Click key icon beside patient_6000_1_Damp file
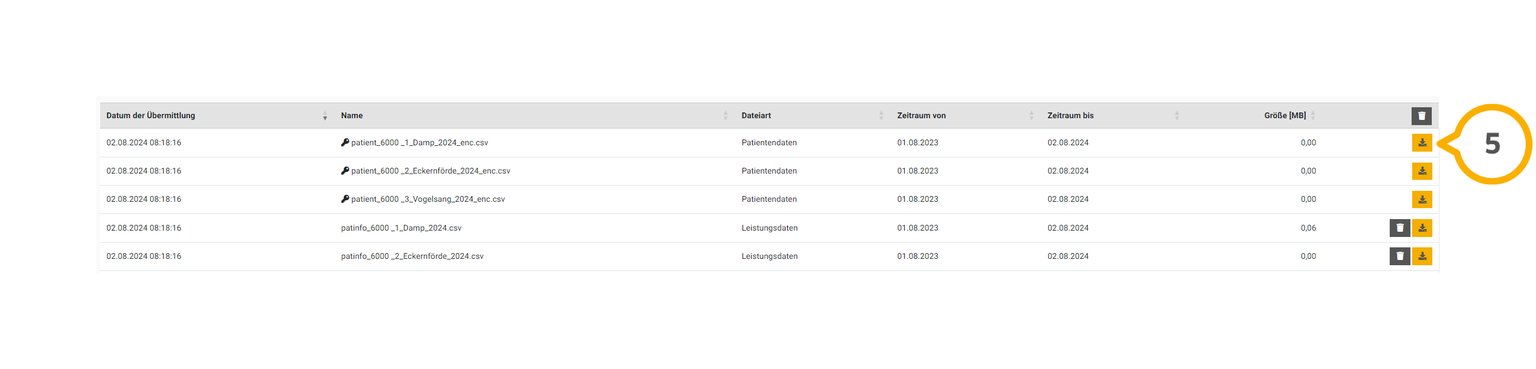 [345, 143]
